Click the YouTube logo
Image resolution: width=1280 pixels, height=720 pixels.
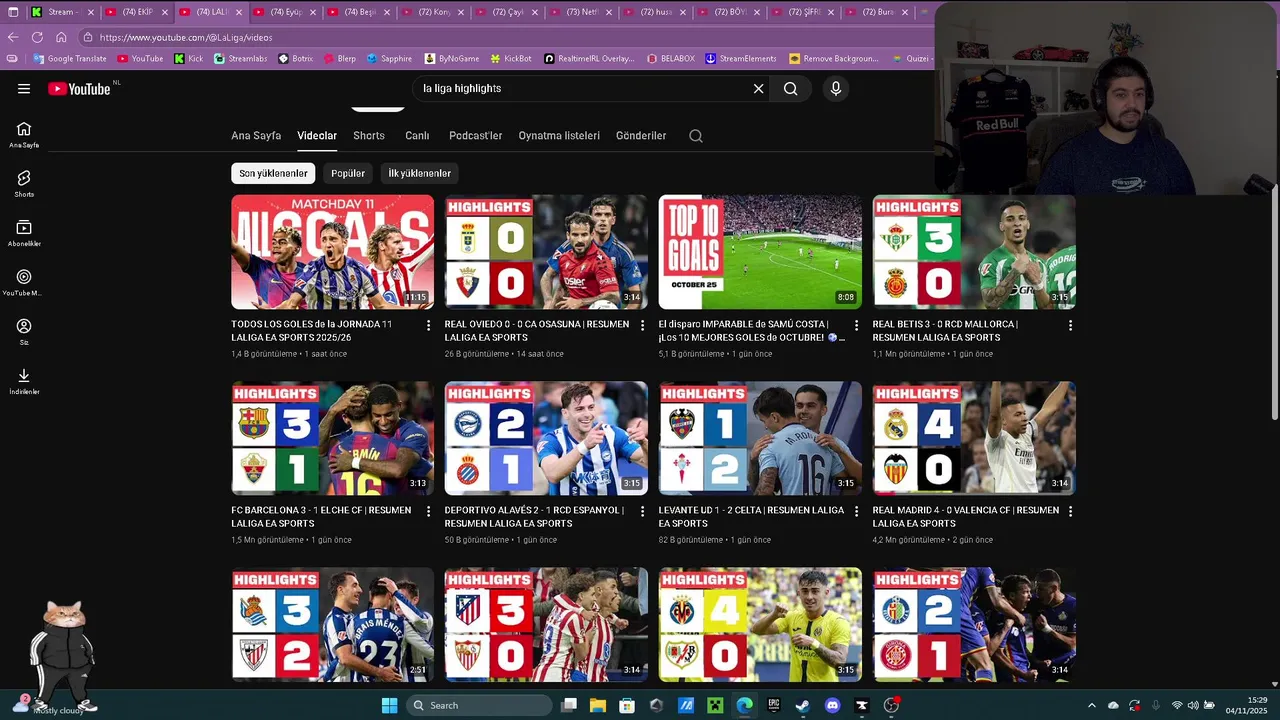pyautogui.click(x=80, y=89)
